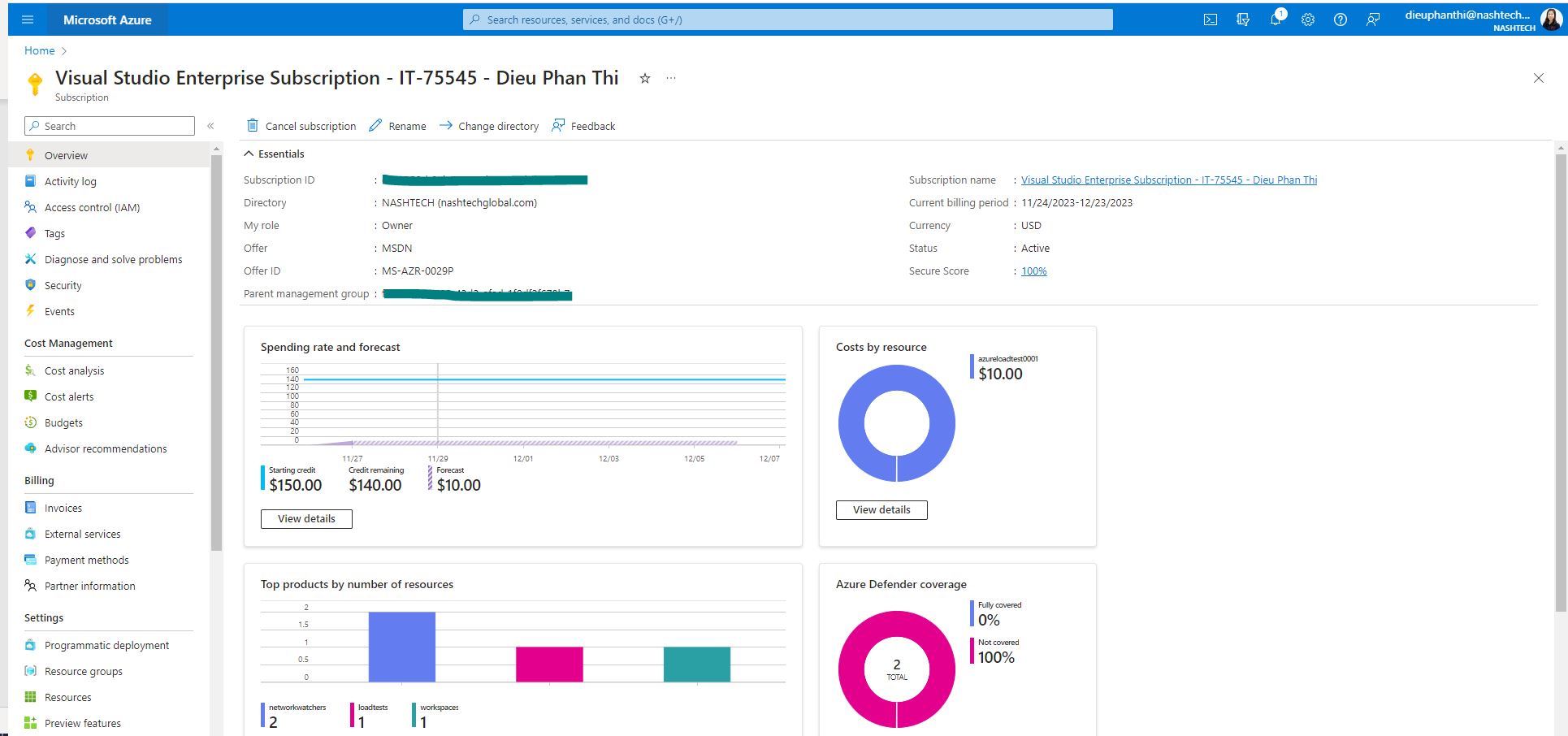Open the 100% Secure Score link
The height and width of the screenshot is (736, 1568).
pyautogui.click(x=1033, y=271)
